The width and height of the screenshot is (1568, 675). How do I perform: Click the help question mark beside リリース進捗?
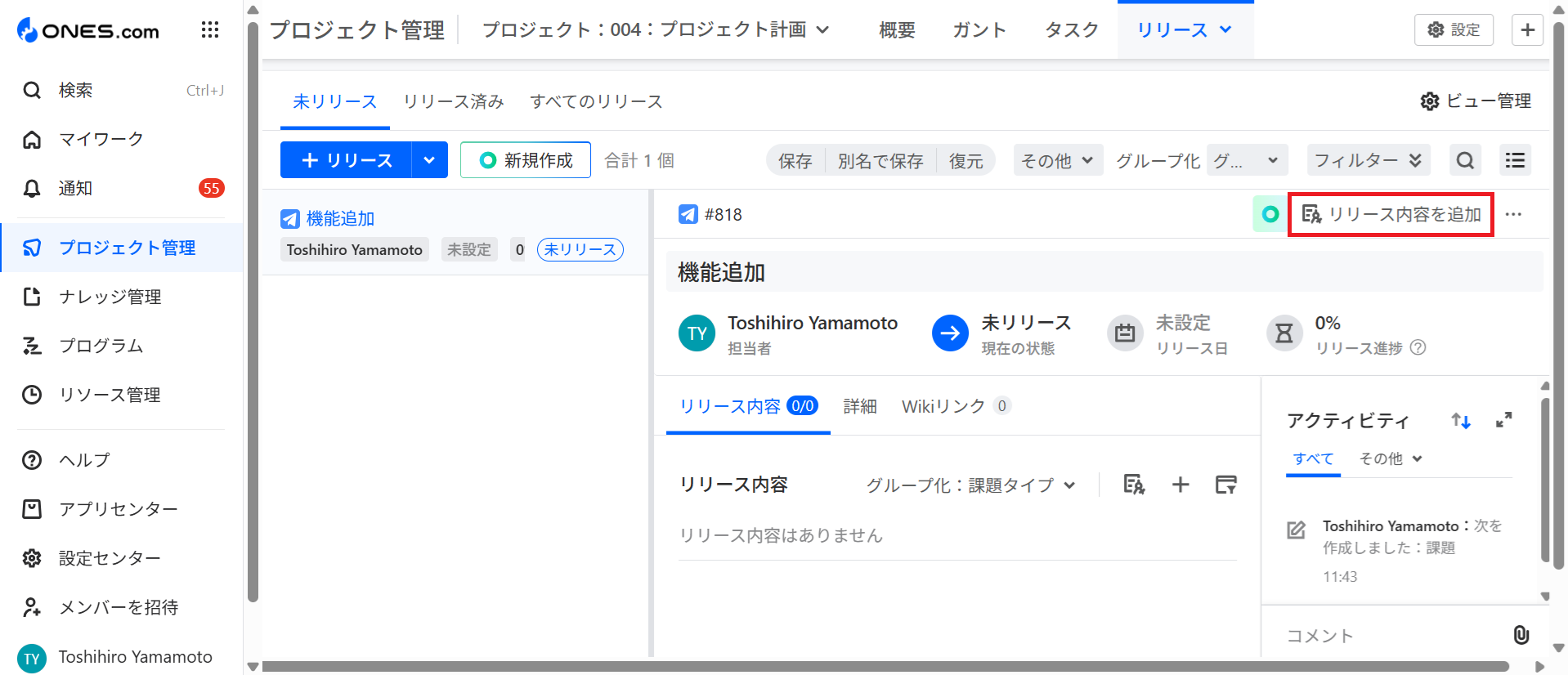coord(1418,348)
